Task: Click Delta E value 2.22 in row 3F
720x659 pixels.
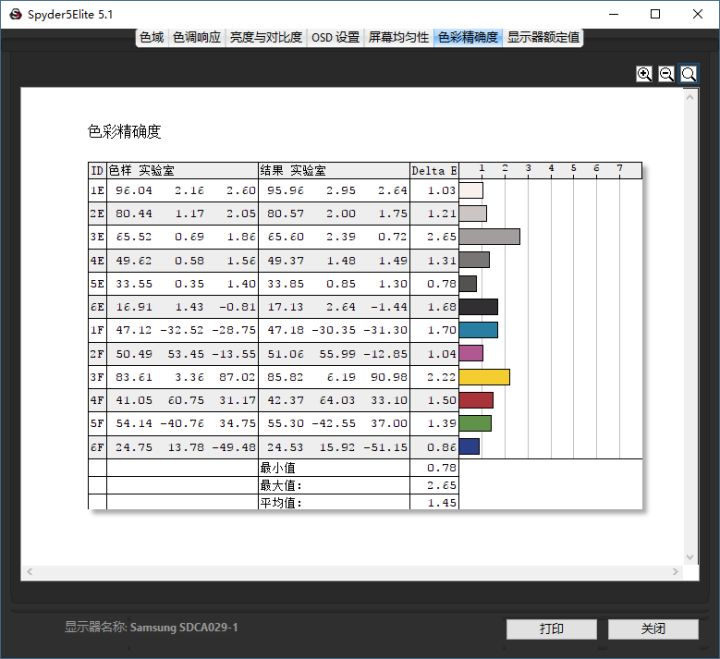Action: click(442, 377)
